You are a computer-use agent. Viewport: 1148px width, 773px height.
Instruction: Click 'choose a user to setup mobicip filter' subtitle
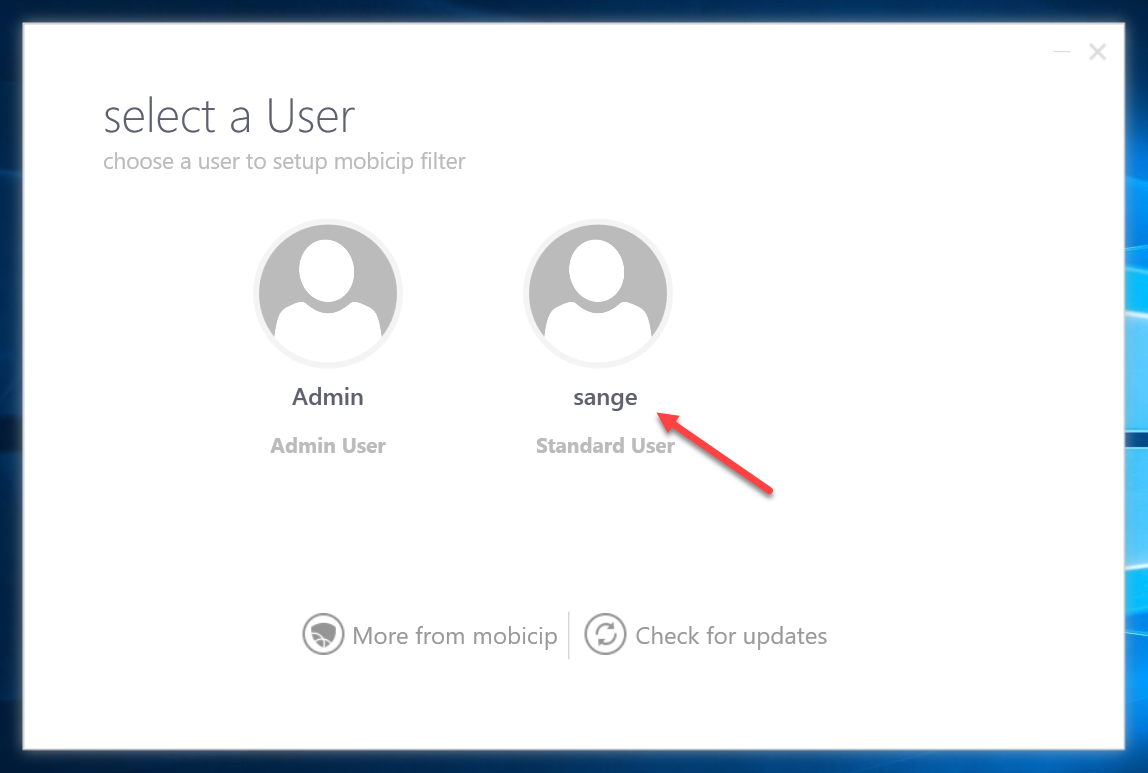[x=284, y=161]
